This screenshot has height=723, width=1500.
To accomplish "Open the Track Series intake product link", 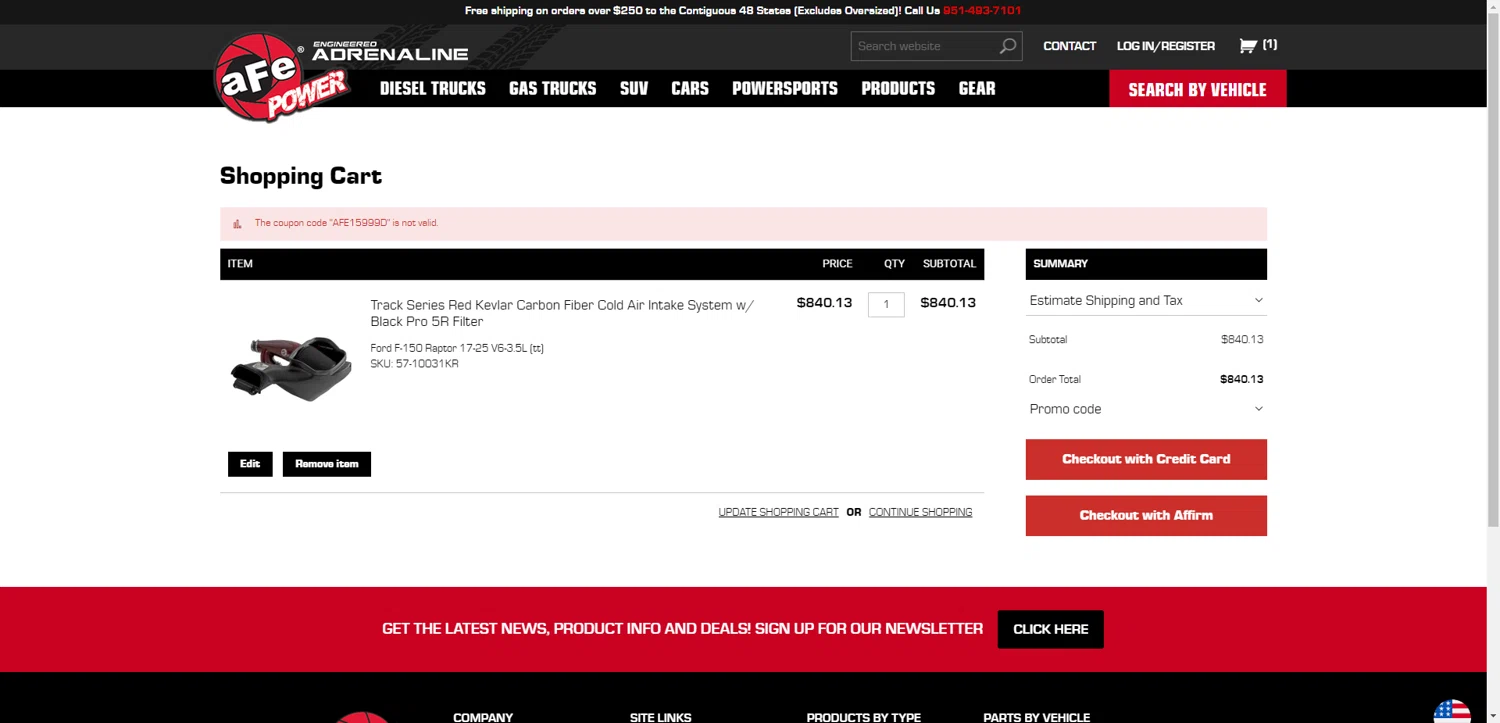I will point(562,313).
